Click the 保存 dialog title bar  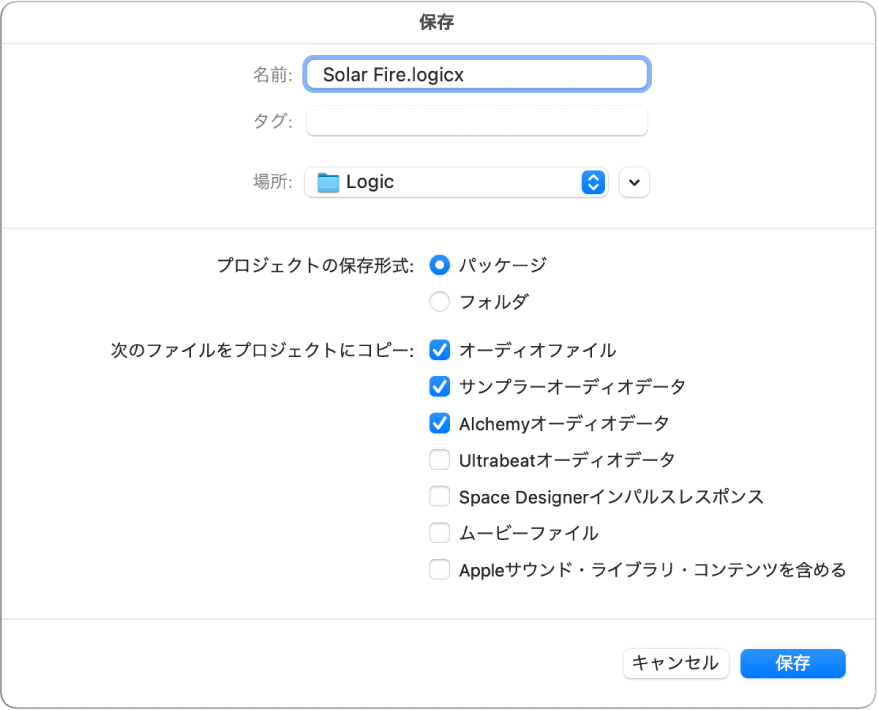click(439, 20)
